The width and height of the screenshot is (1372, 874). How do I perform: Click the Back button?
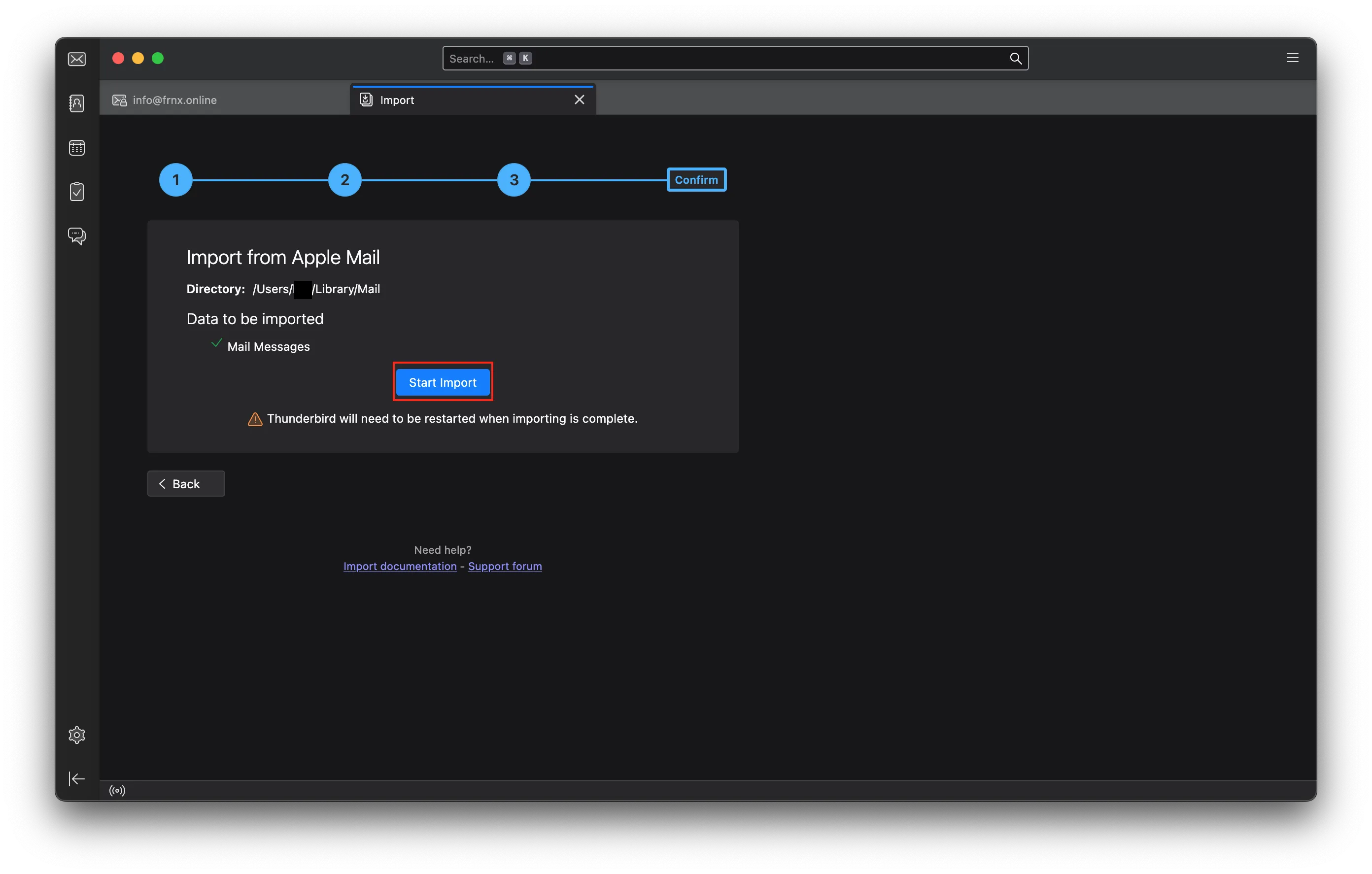pyautogui.click(x=186, y=484)
